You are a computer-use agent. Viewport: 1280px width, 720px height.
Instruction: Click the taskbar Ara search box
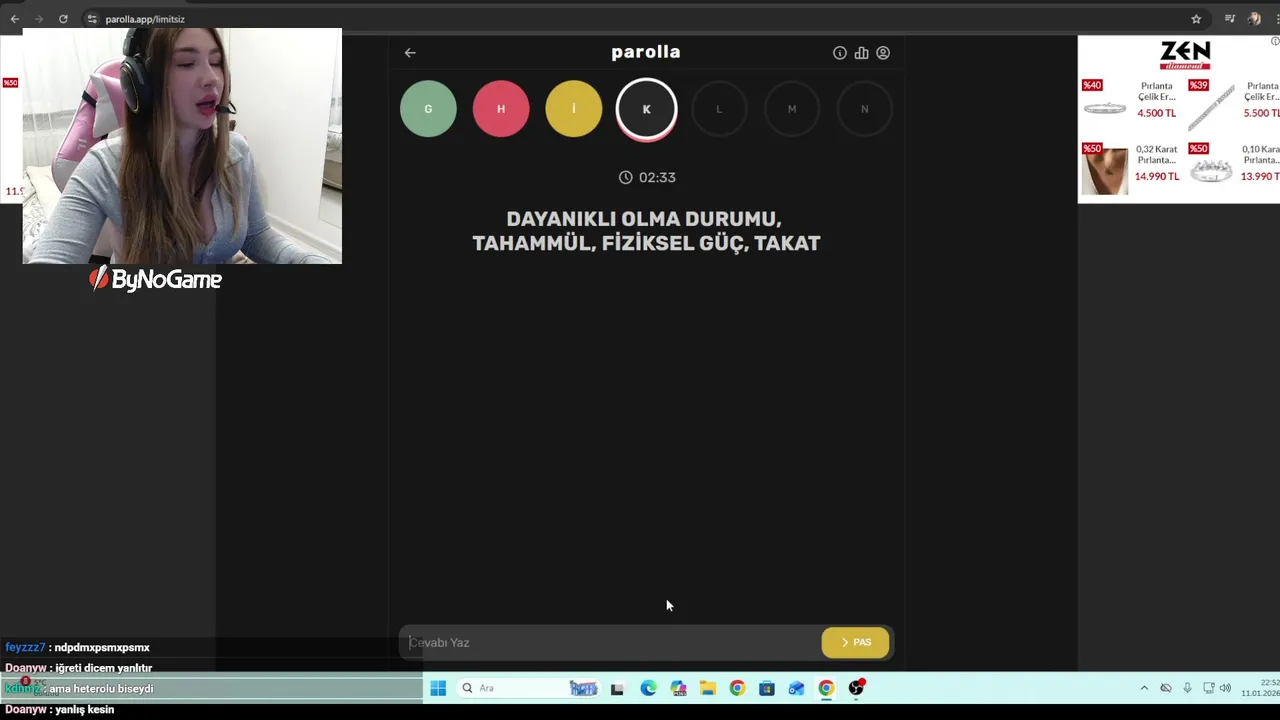coord(530,688)
